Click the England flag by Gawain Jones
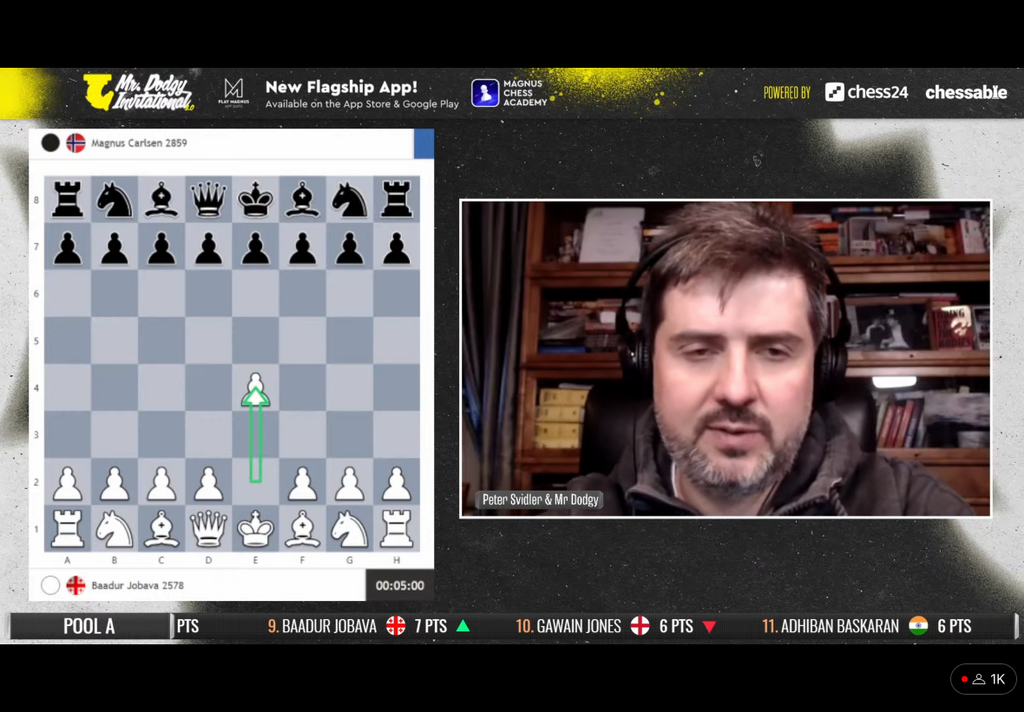Image resolution: width=1024 pixels, height=712 pixels. 640,626
